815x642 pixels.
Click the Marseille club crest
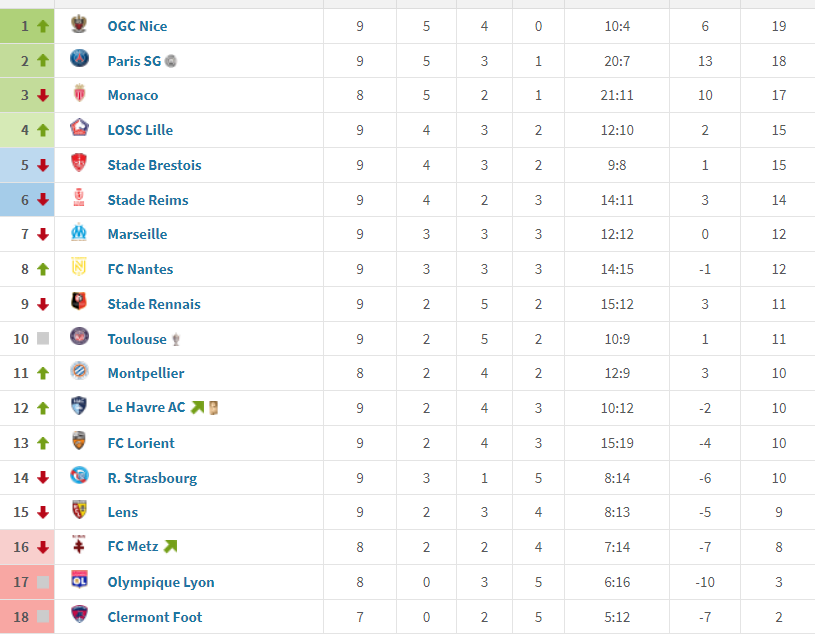tap(79, 234)
